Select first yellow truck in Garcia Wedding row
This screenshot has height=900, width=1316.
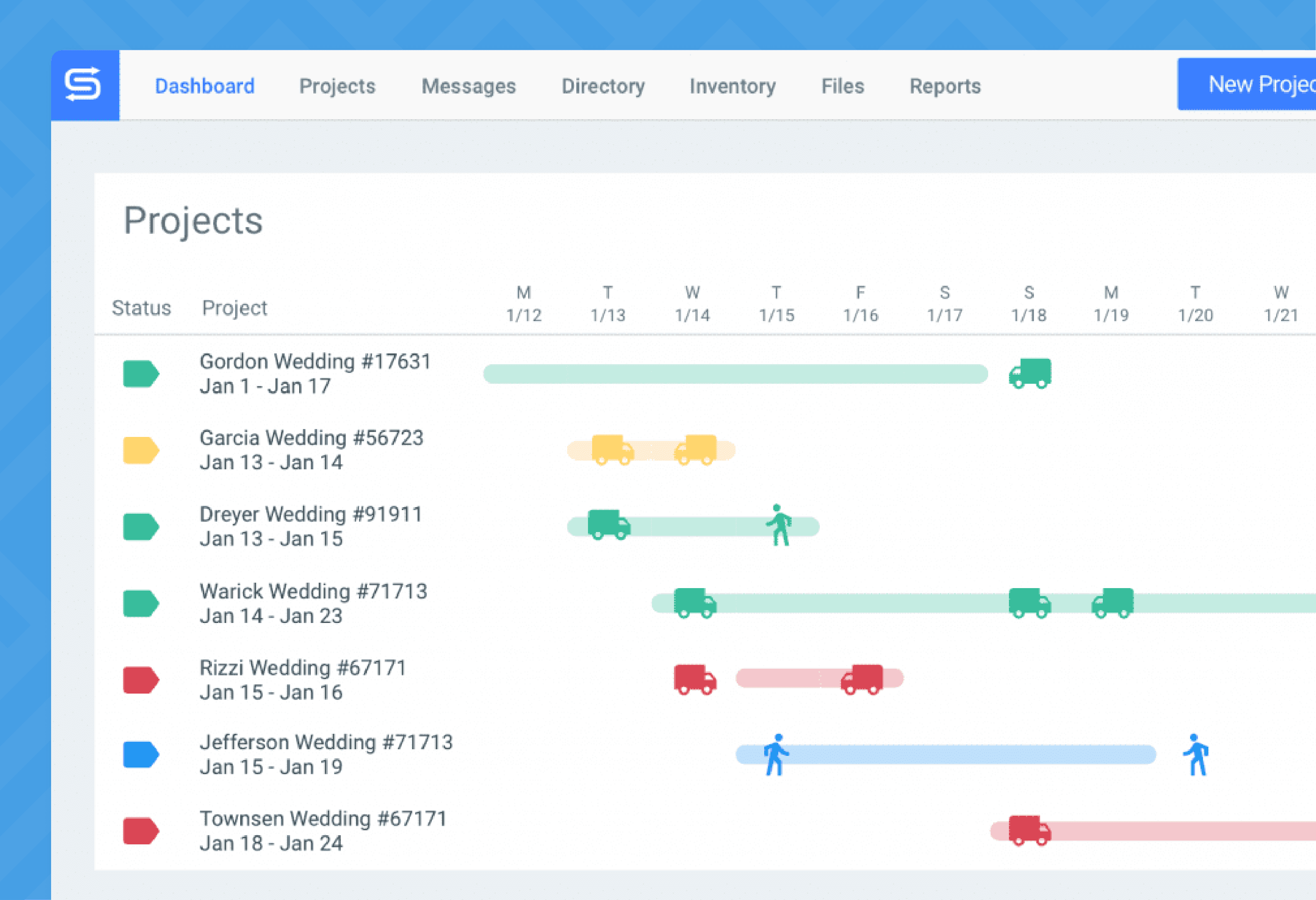pos(612,450)
